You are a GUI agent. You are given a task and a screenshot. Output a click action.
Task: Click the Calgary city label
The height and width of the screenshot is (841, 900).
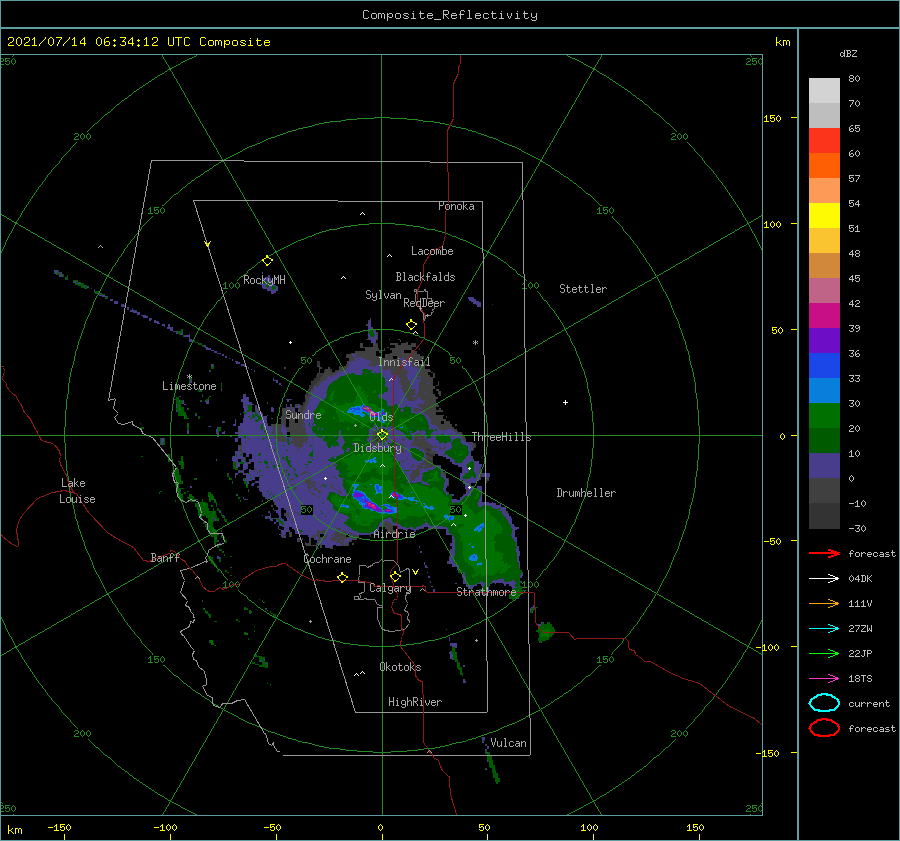(x=390, y=588)
